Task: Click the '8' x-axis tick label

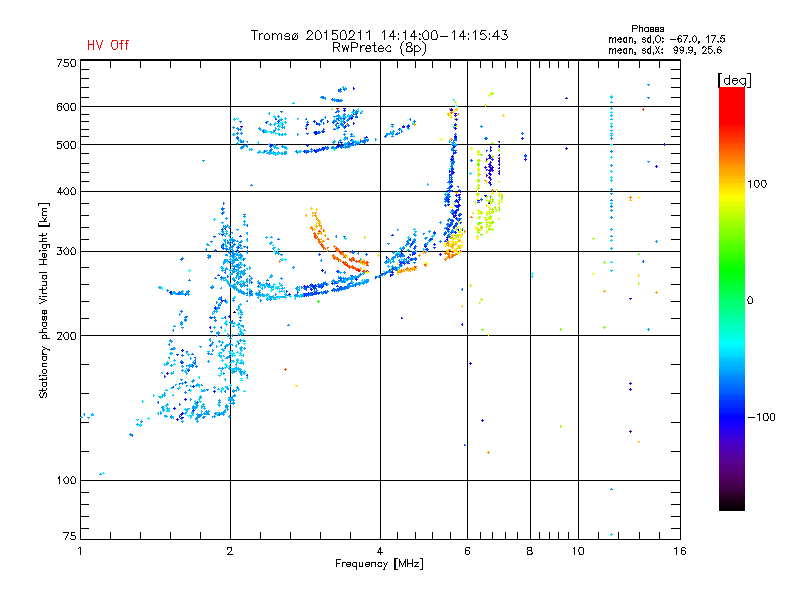Action: (530, 551)
